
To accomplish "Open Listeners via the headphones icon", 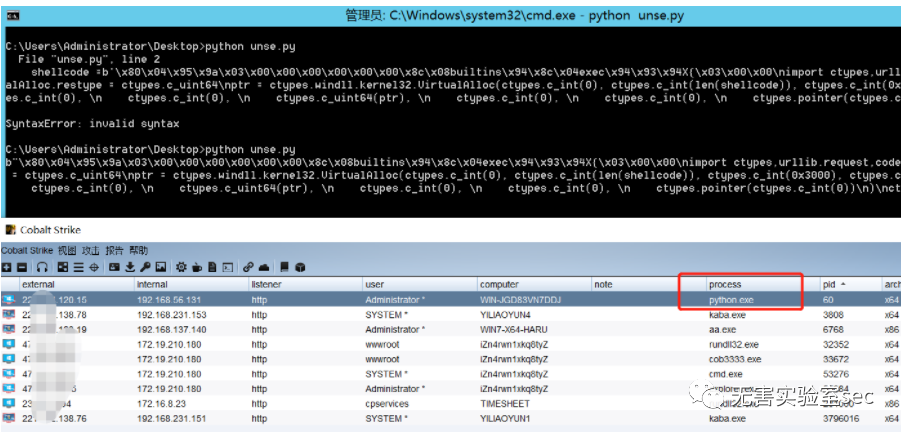I will [42, 267].
